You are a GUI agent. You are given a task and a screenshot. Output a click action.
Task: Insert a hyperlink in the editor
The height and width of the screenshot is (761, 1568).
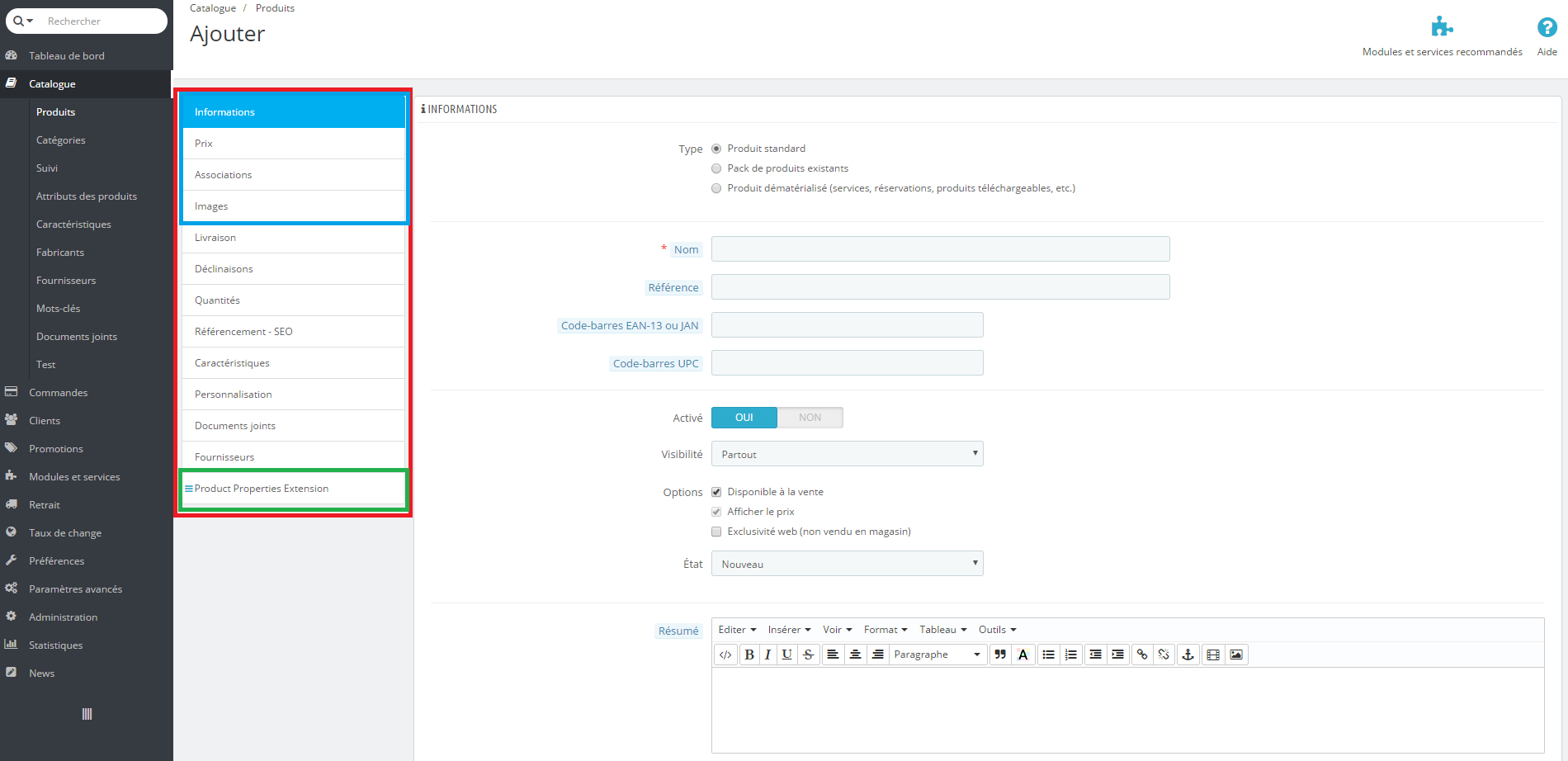(x=1142, y=655)
